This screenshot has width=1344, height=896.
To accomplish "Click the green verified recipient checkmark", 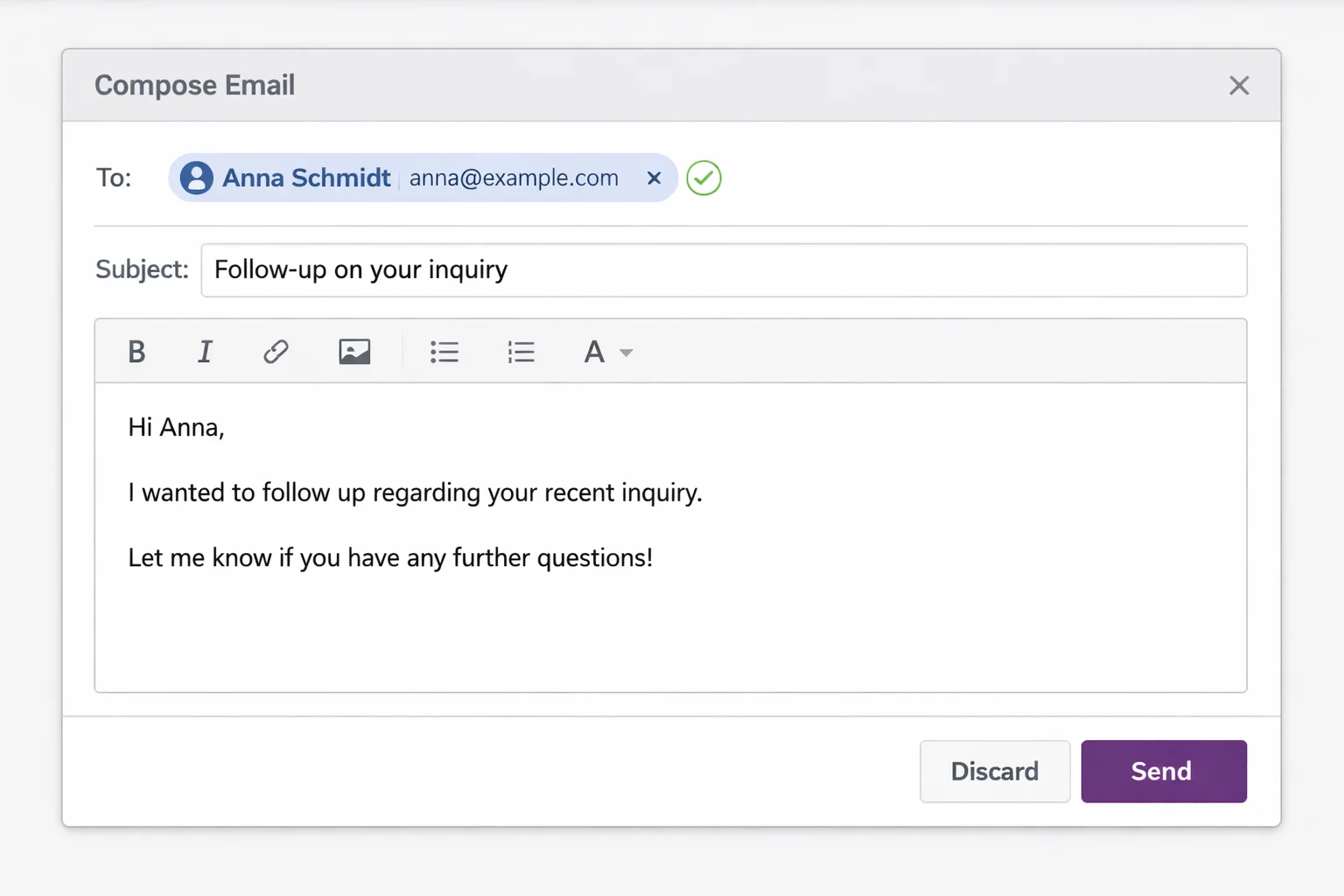I will (x=703, y=178).
